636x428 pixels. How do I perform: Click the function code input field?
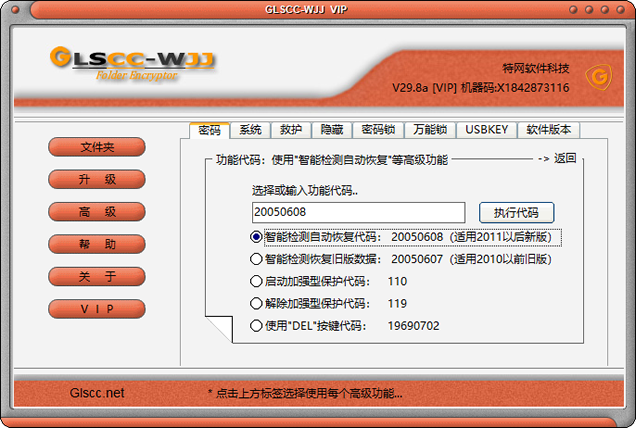pyautogui.click(x=359, y=213)
